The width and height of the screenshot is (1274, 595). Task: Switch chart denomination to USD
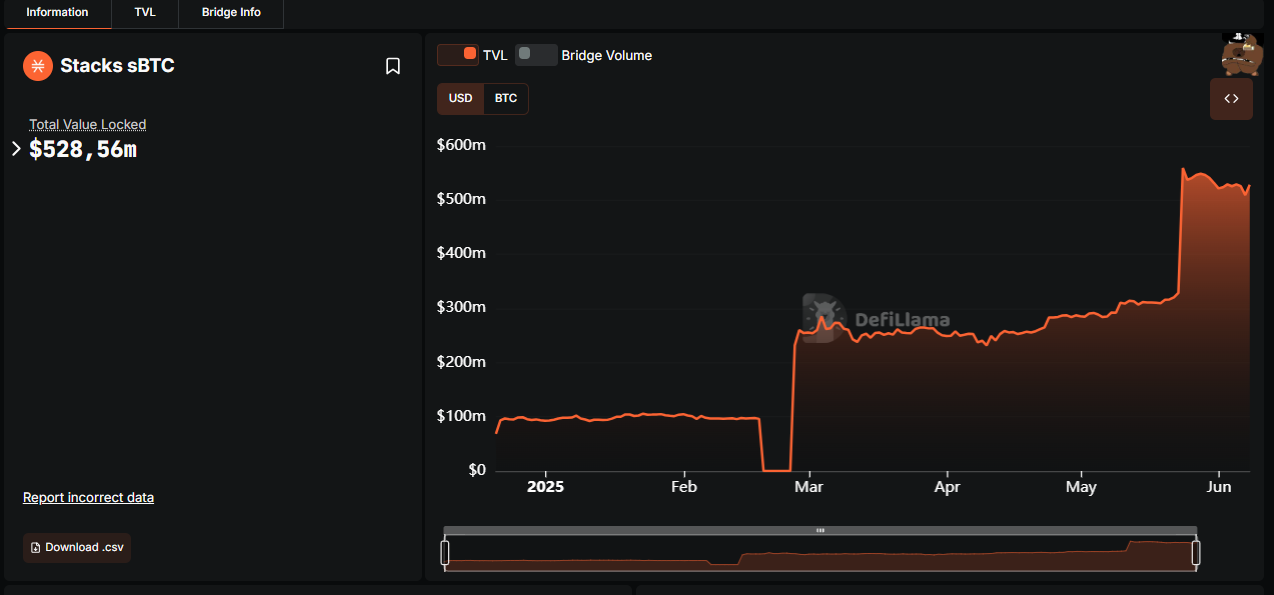460,99
